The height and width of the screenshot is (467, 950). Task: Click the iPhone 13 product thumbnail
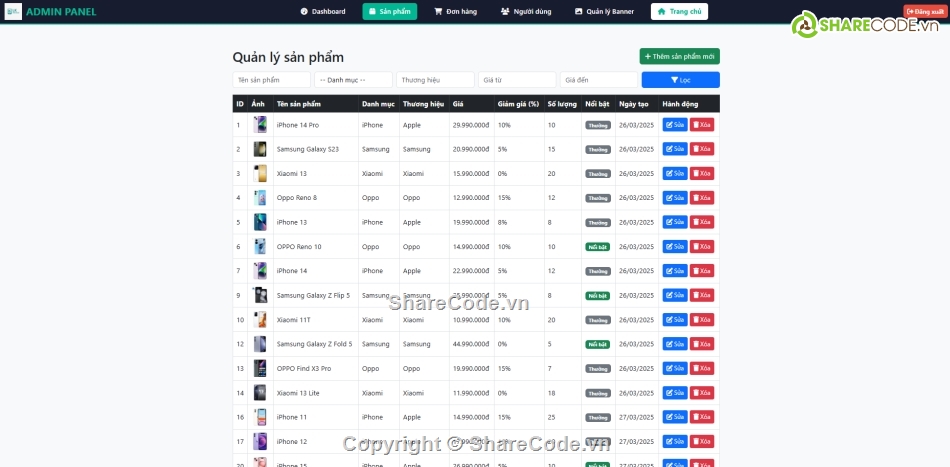[x=260, y=222]
